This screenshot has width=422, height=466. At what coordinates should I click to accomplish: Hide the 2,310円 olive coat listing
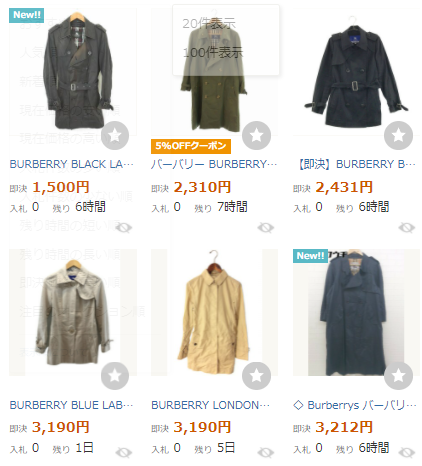(x=266, y=228)
